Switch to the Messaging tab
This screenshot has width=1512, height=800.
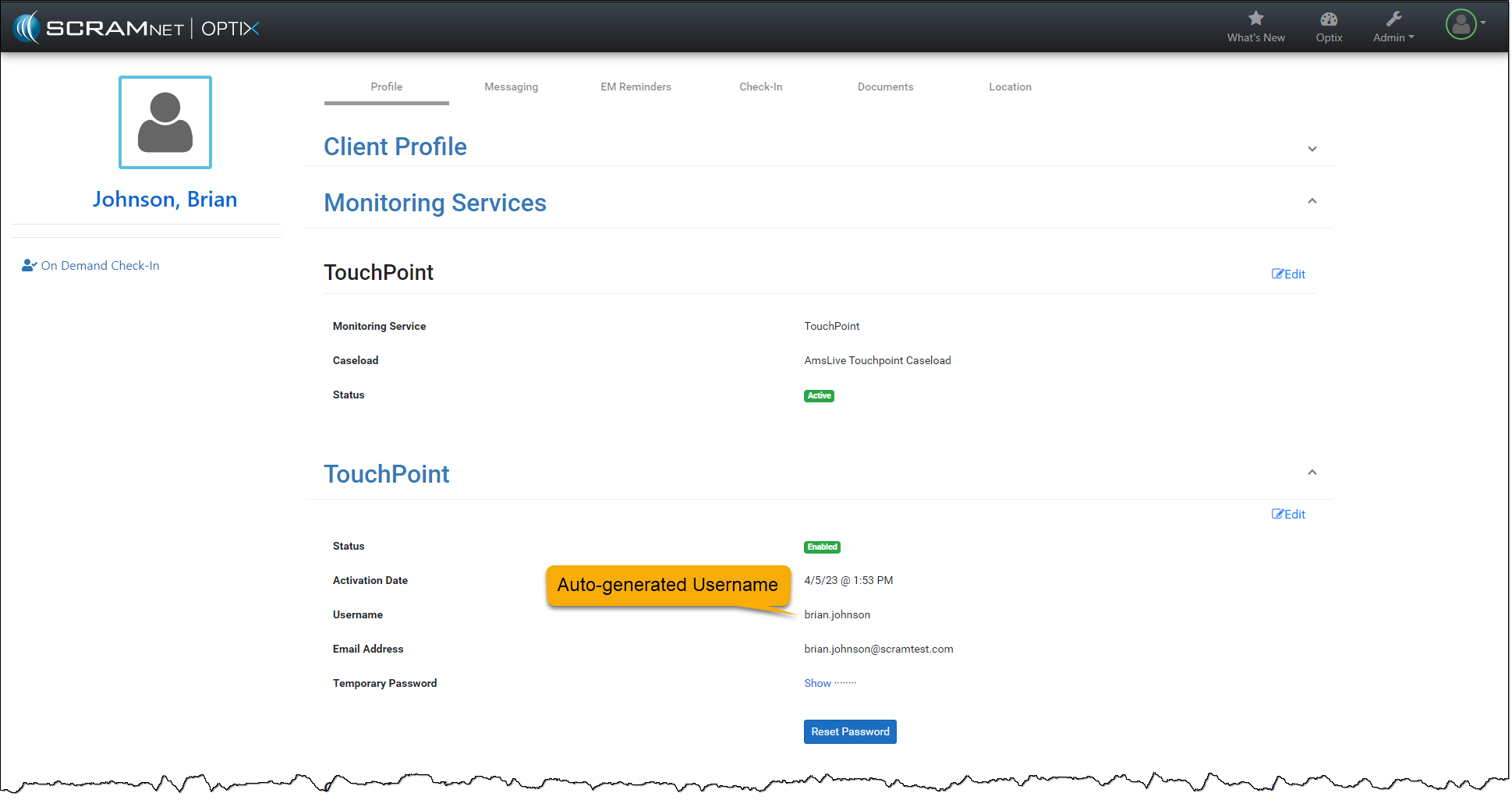pyautogui.click(x=511, y=87)
